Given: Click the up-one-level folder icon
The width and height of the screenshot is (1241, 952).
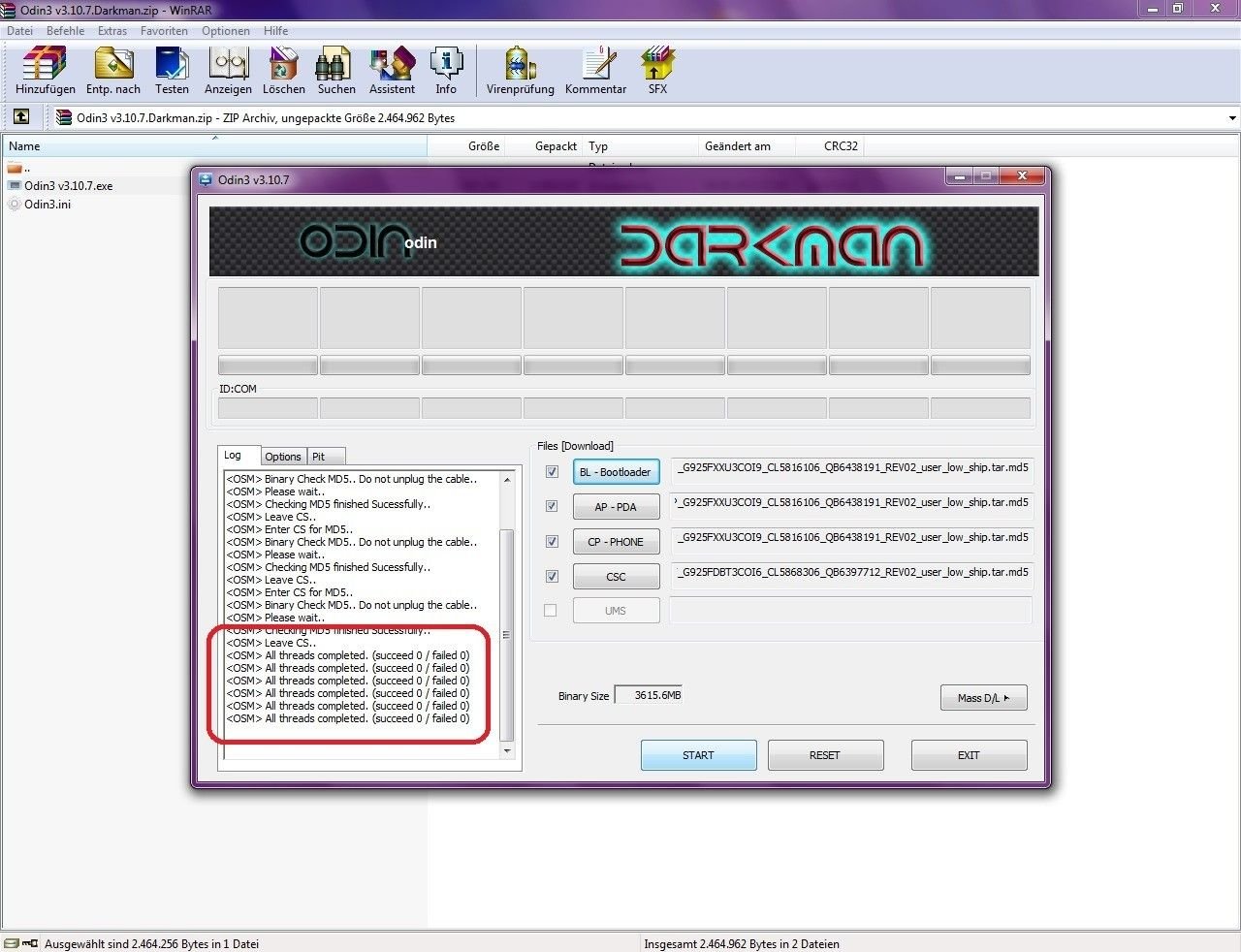Looking at the screenshot, I should (21, 117).
